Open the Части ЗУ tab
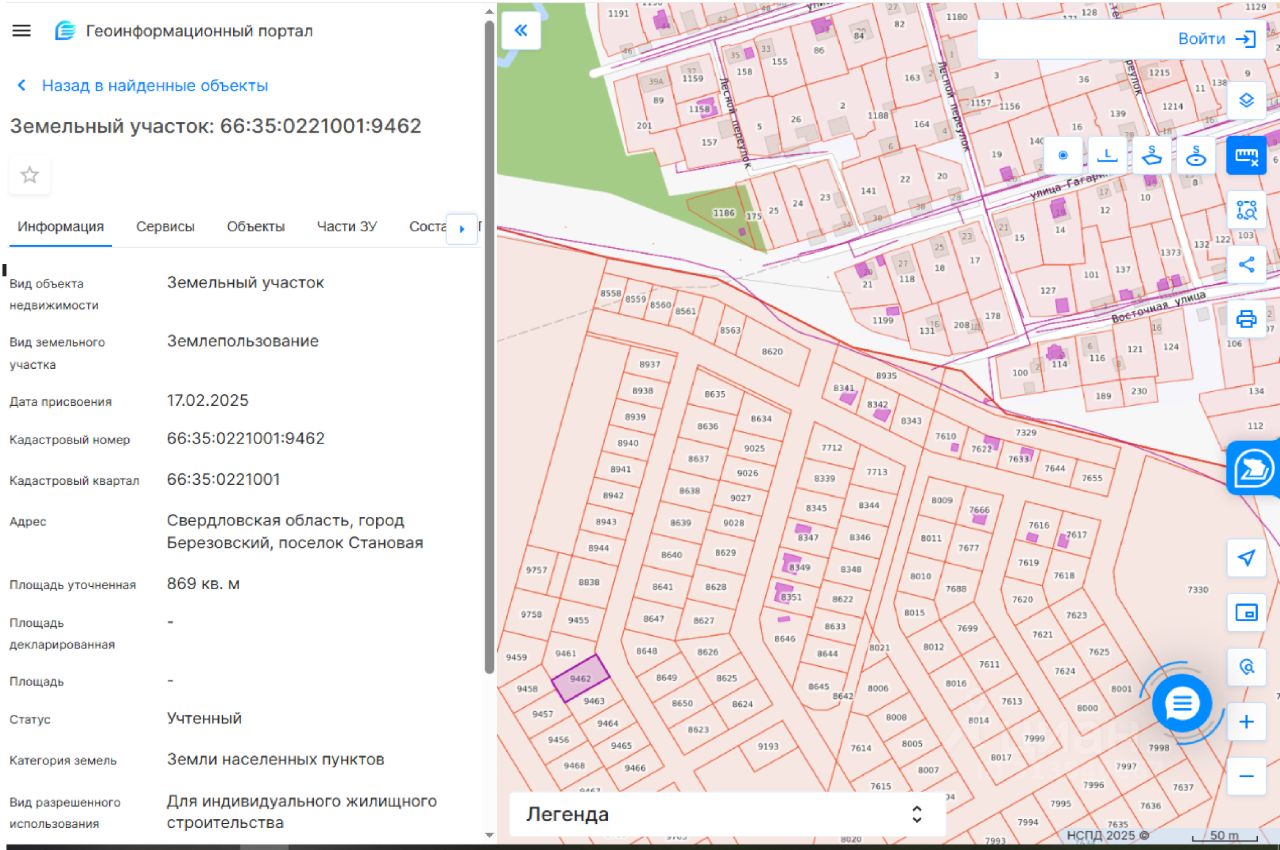Viewport: 1280px width, 850px height. coord(347,227)
